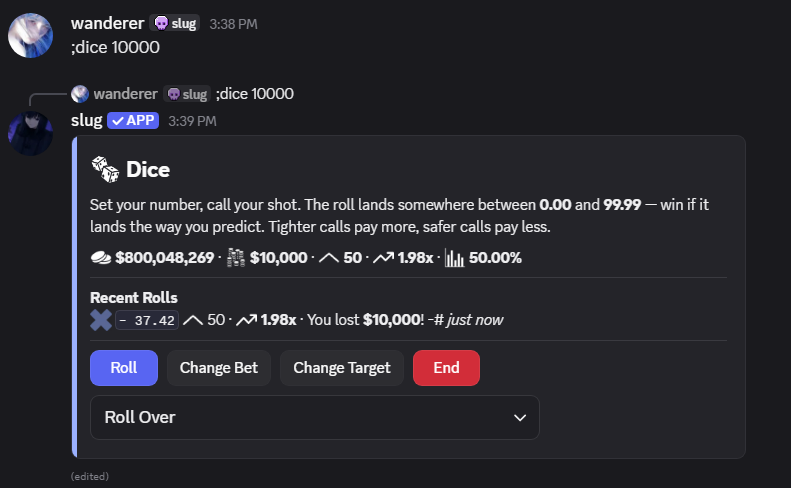Viewport: 791px width, 488px height.
Task: Click the Change Bet button
Action: tap(219, 368)
